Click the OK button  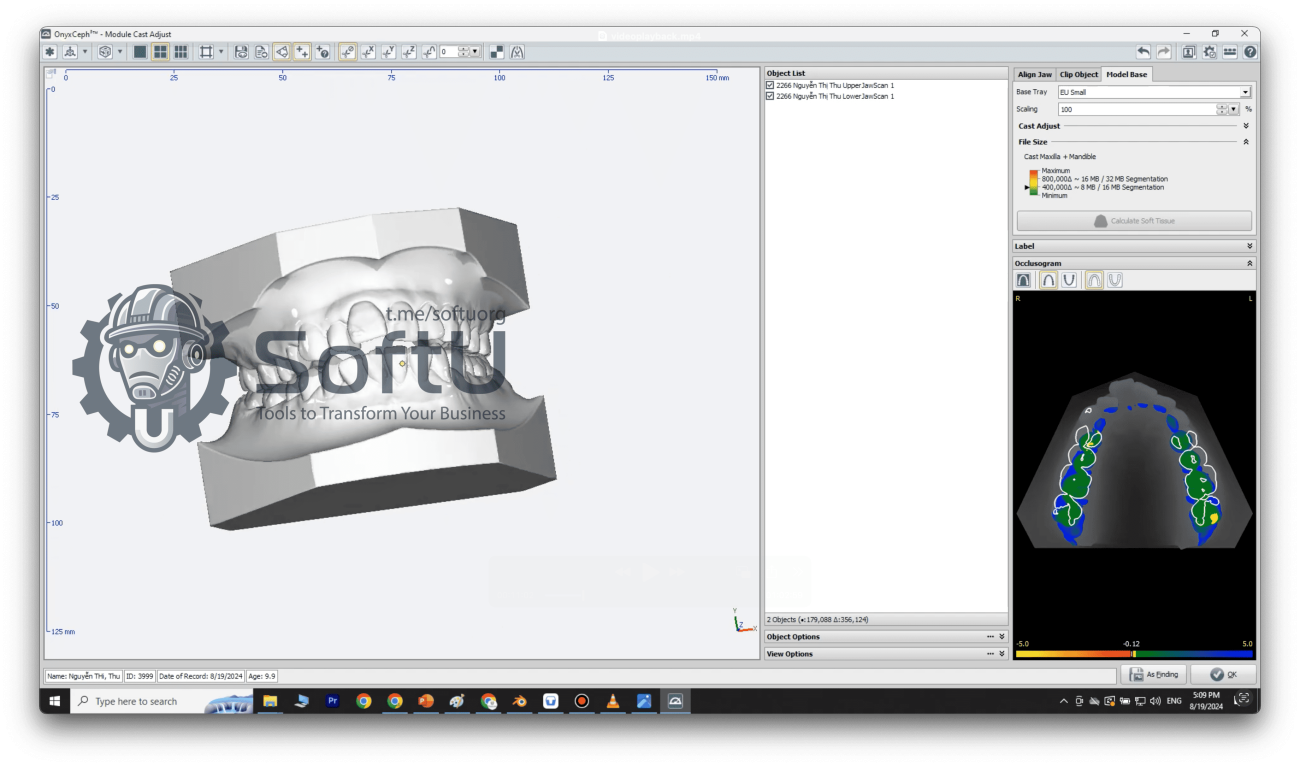(1223, 675)
